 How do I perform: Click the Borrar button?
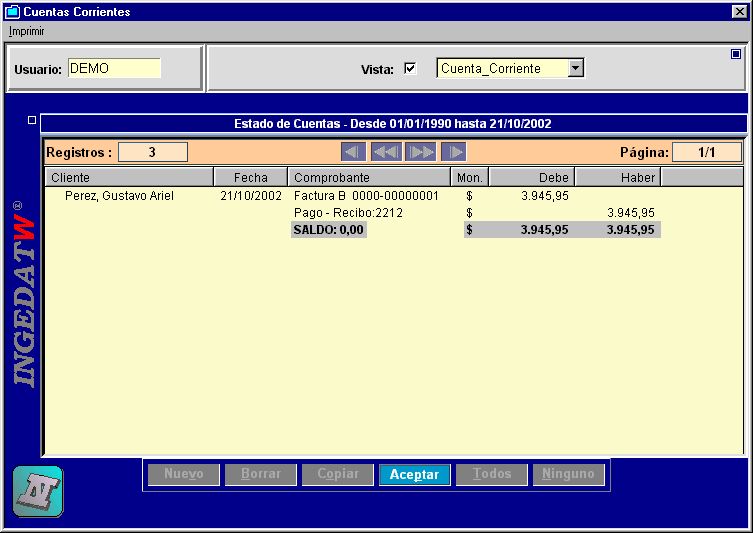point(261,474)
